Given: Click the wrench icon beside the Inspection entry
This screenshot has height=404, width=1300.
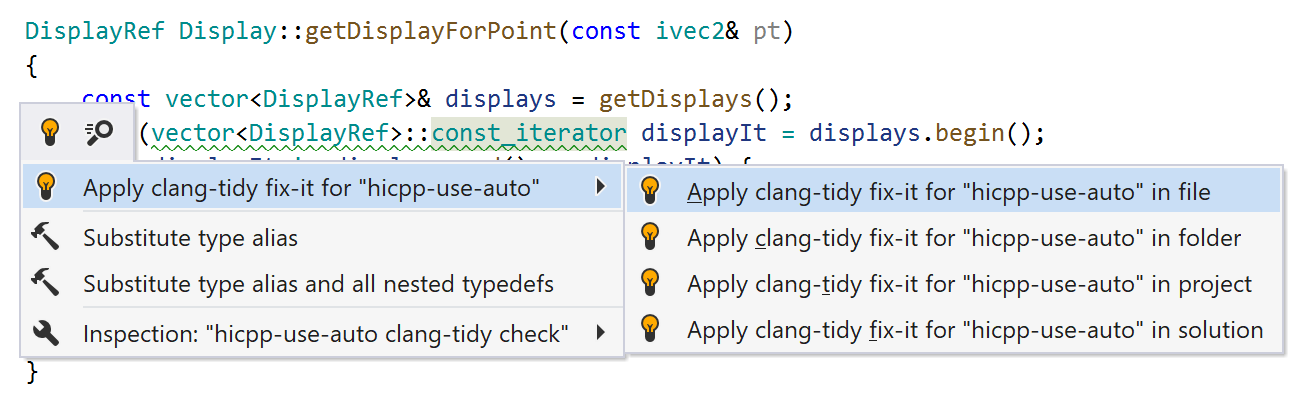Looking at the screenshot, I should 45,333.
